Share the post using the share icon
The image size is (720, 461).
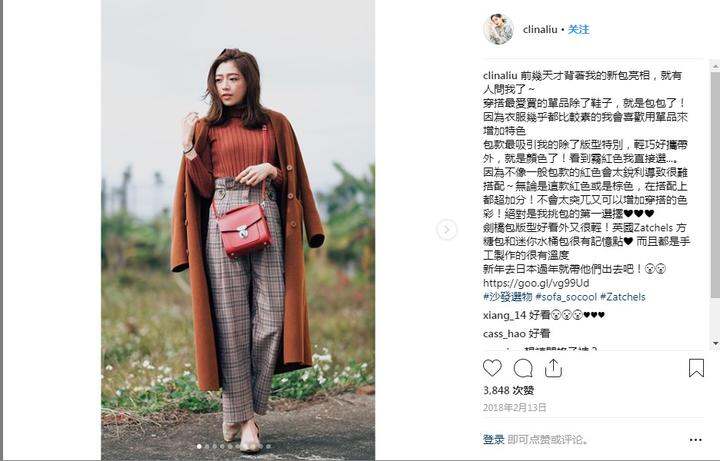point(553,368)
